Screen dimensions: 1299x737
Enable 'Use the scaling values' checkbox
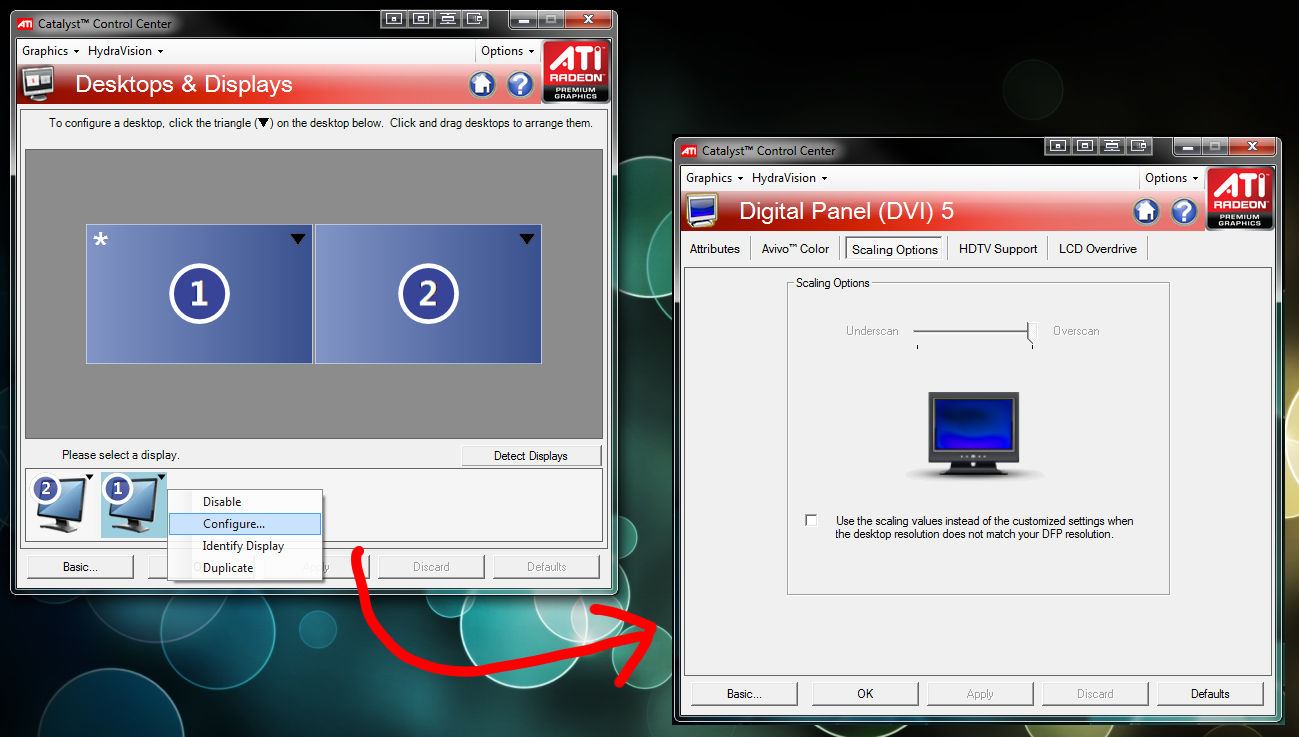coord(811,520)
